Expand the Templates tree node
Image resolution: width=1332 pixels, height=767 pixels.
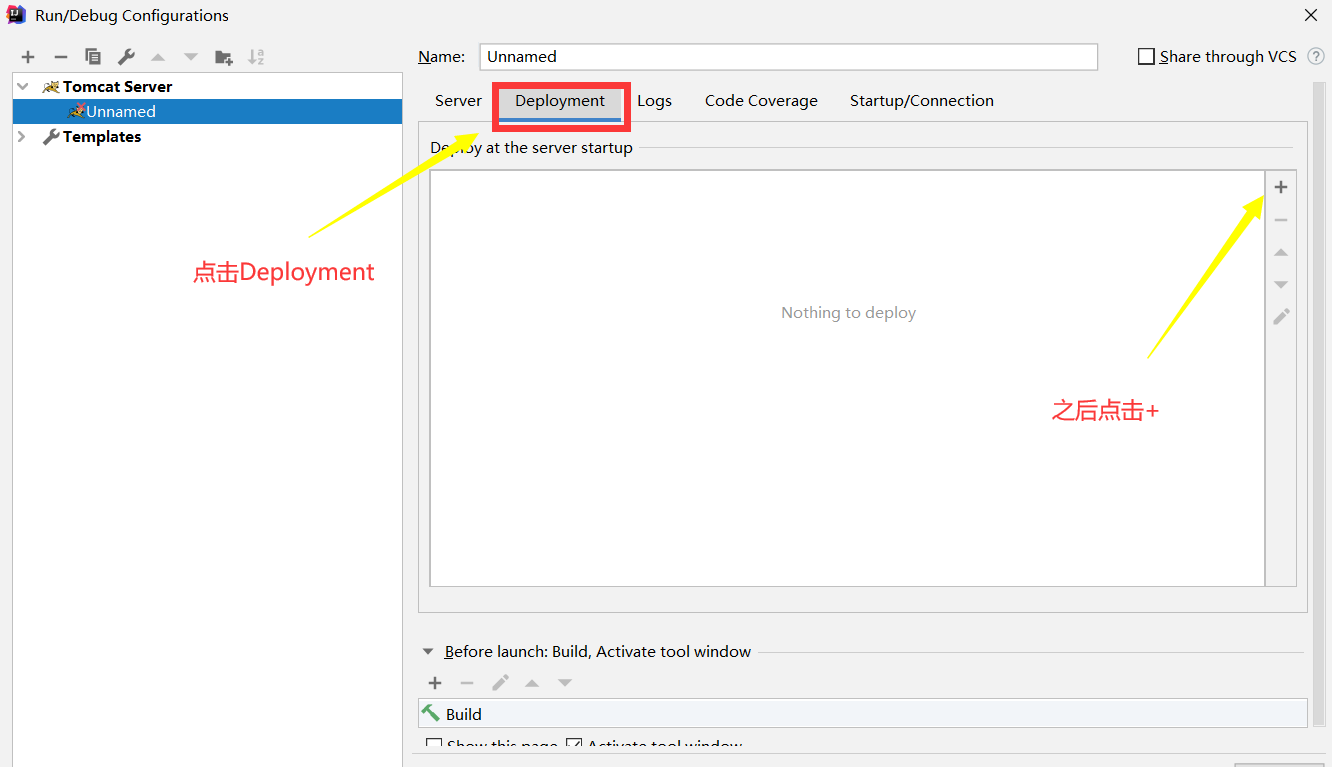22,137
